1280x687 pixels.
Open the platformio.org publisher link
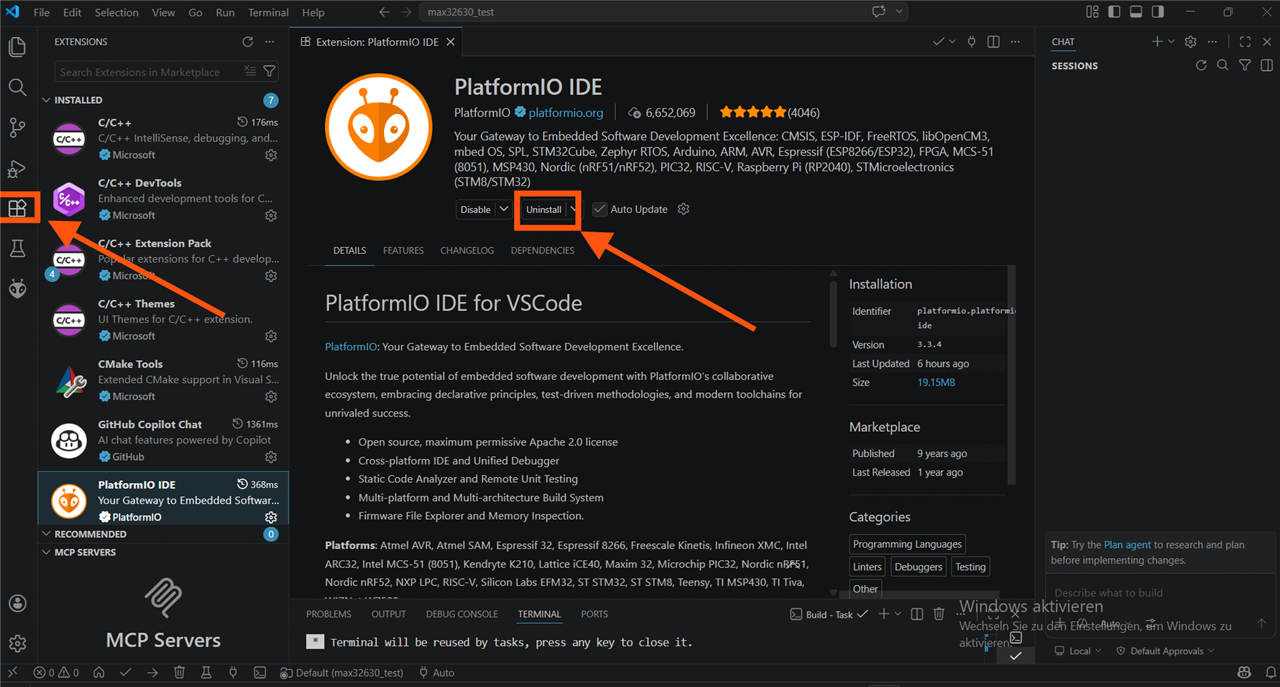point(566,113)
